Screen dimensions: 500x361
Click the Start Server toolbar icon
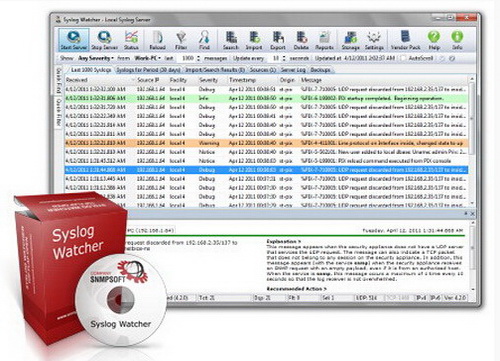coord(74,40)
